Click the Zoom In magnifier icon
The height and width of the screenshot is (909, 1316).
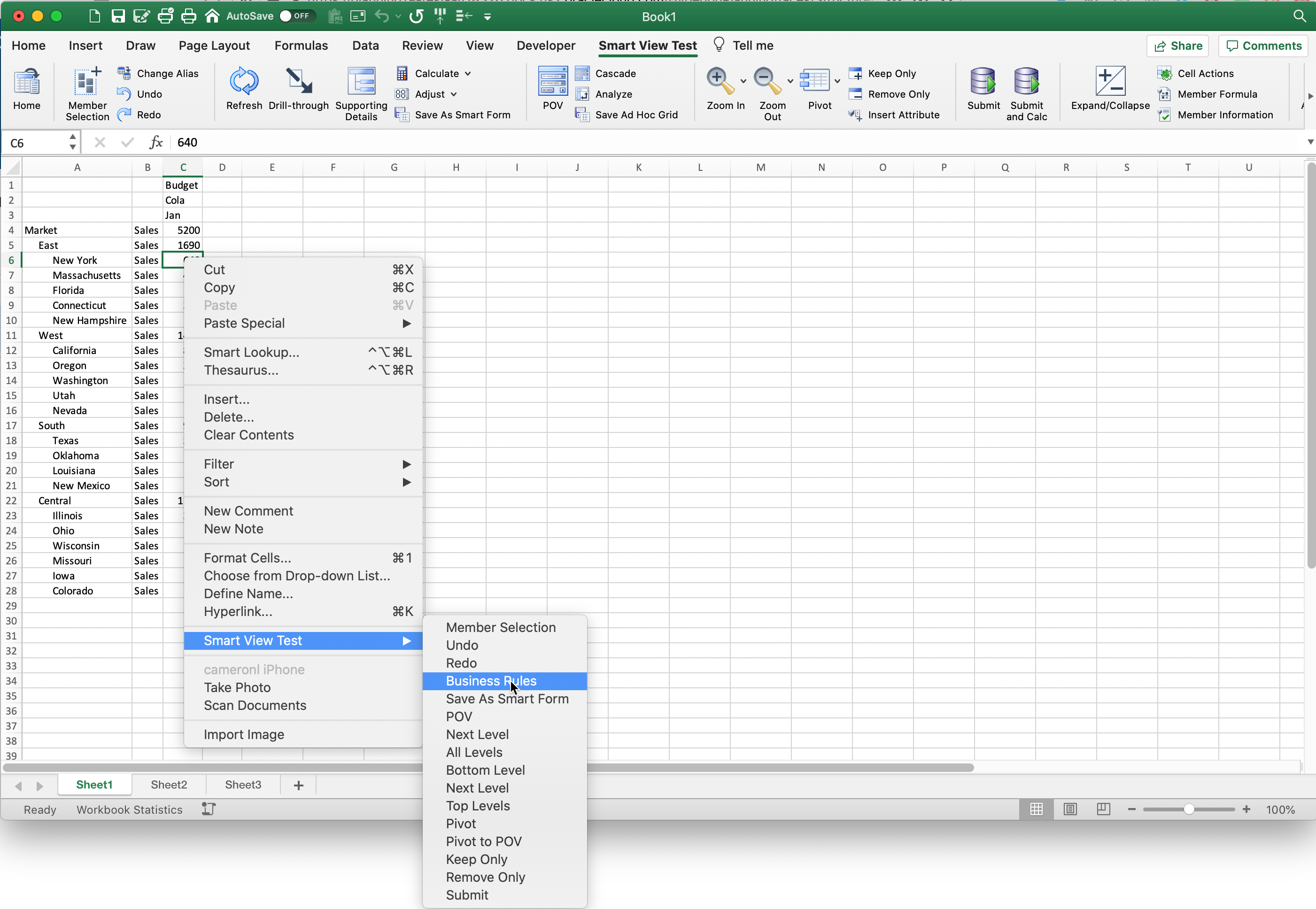720,81
